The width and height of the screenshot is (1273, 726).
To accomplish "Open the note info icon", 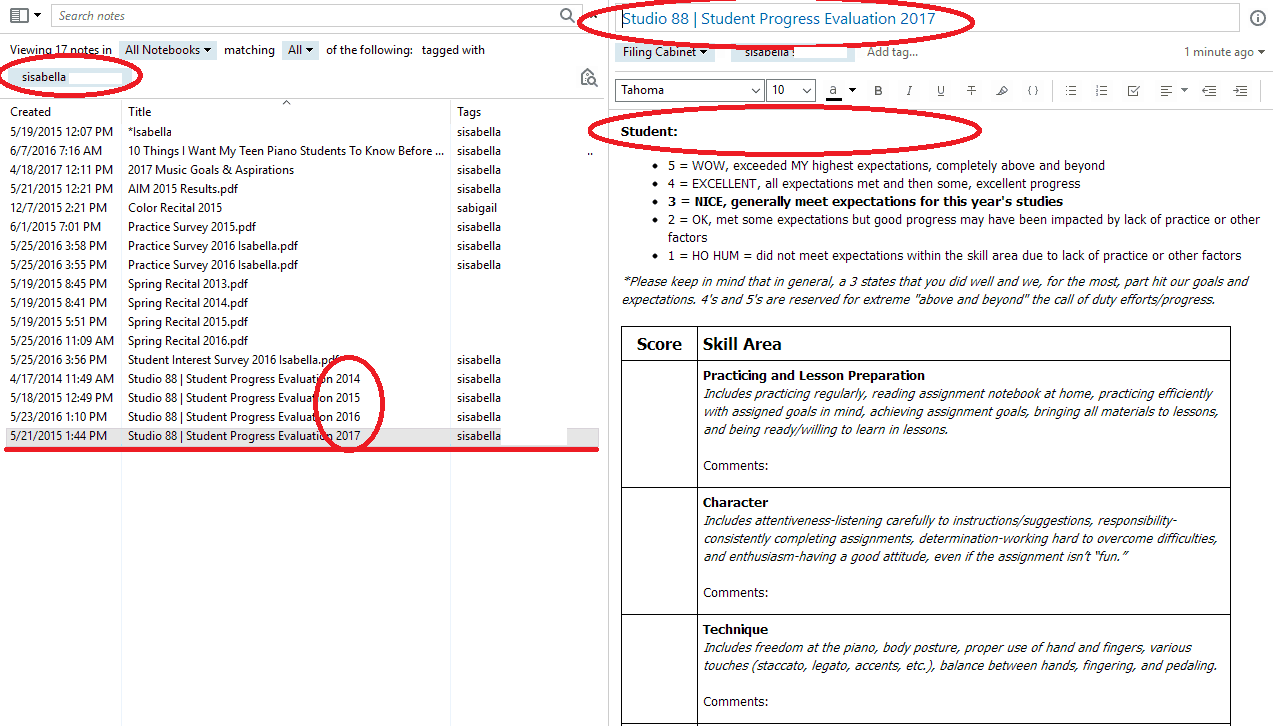I will [x=1258, y=18].
